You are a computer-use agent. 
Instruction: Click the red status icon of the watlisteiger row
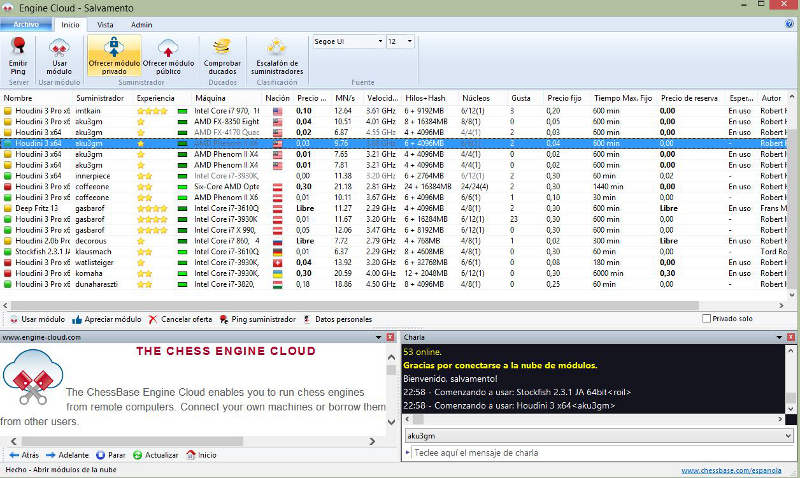pyautogui.click(x=8, y=263)
